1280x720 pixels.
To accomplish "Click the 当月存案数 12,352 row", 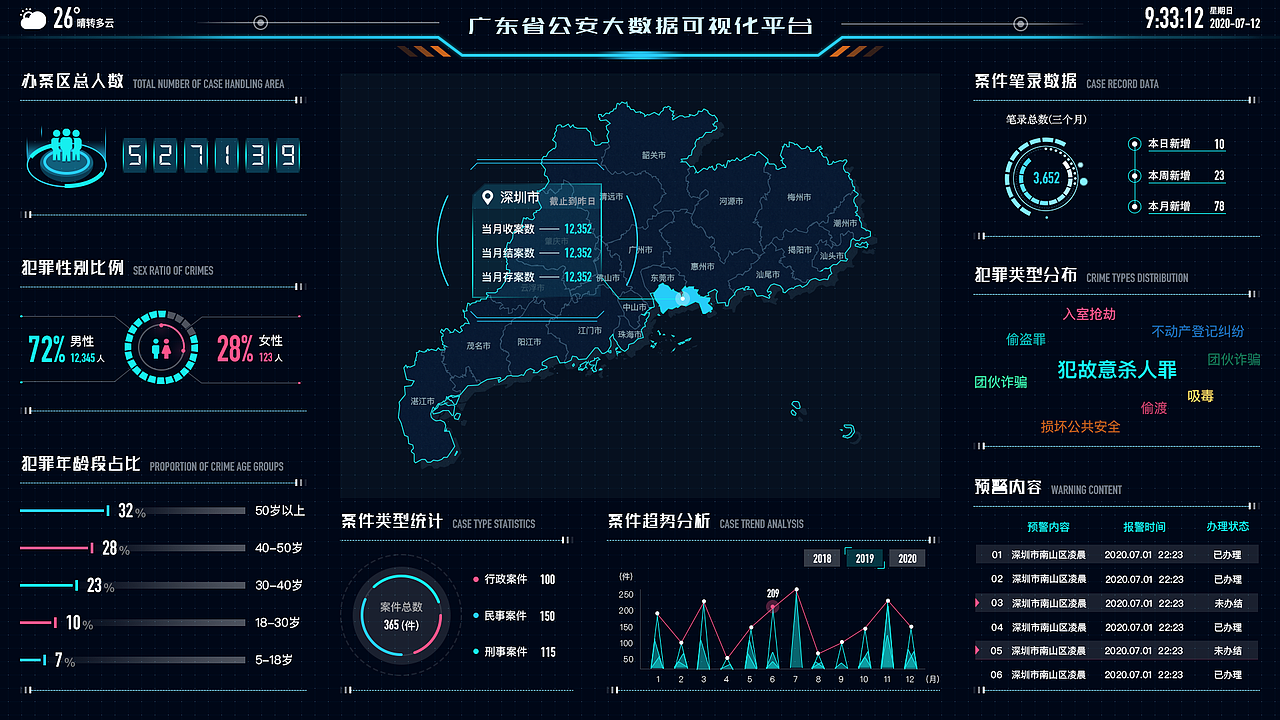I will pos(537,277).
